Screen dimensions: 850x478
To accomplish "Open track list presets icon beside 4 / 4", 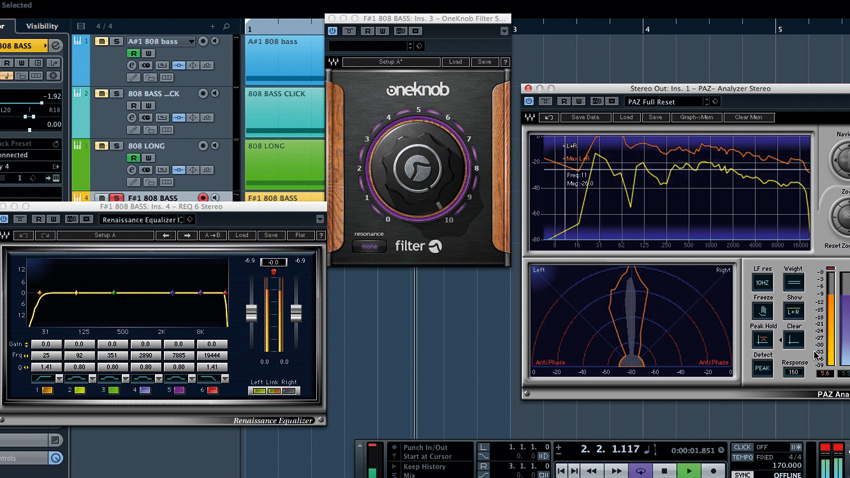I will [x=81, y=26].
